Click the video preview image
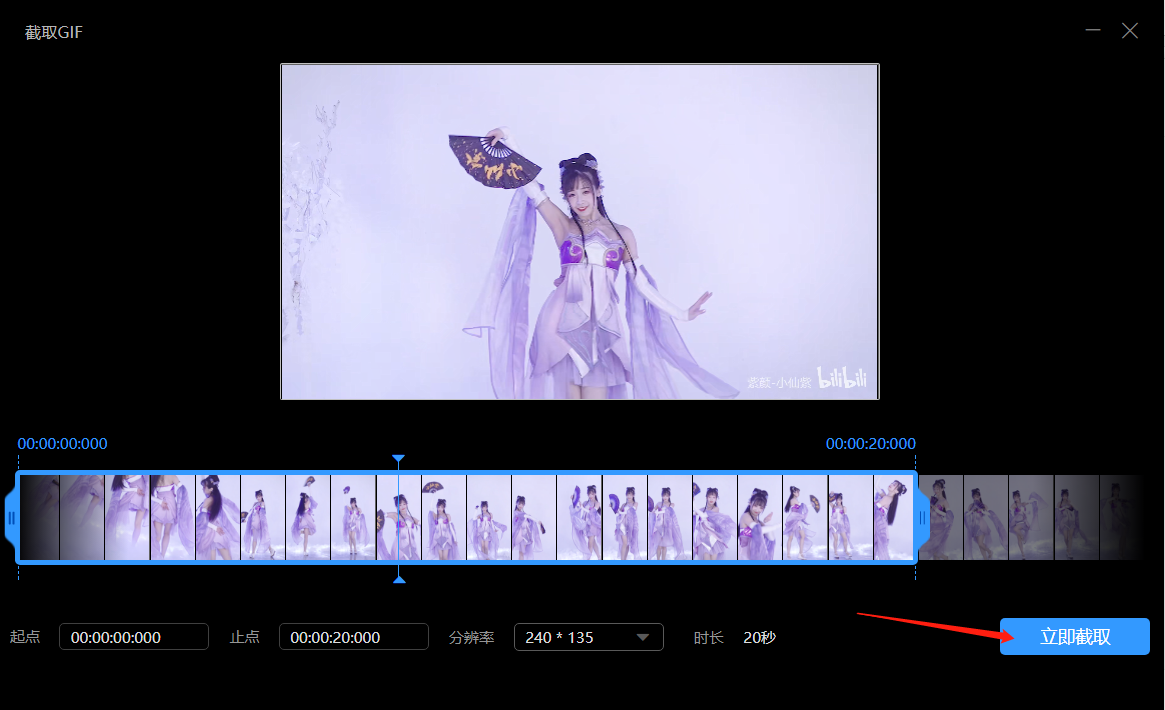Image resolution: width=1165 pixels, height=710 pixels. coord(580,232)
